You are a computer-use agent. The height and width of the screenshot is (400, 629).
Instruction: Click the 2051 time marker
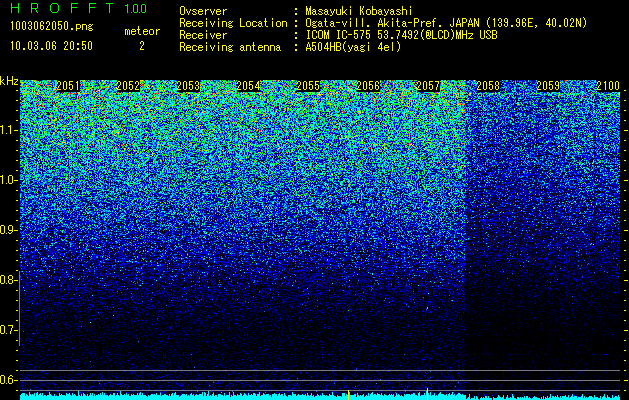point(68,86)
